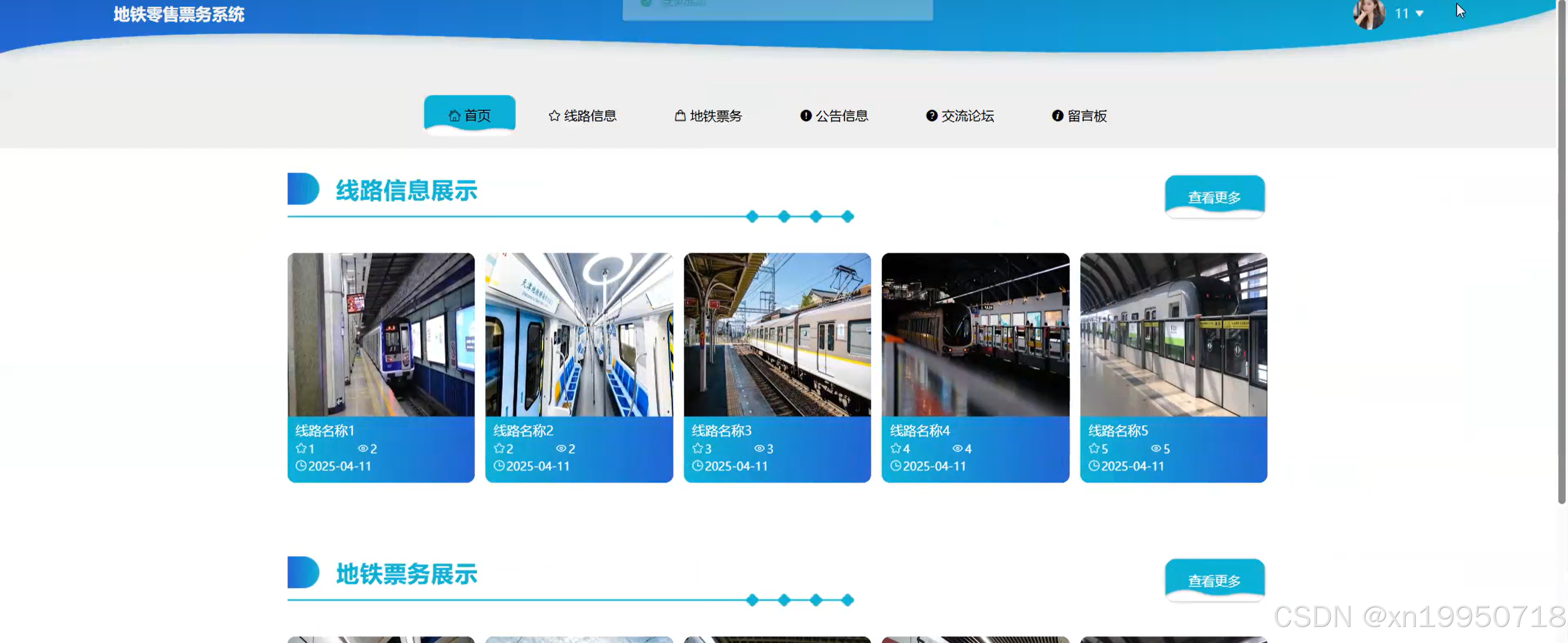Image resolution: width=1568 pixels, height=643 pixels.
Task: Click the exclamation icon beside 公告信息
Action: (805, 116)
